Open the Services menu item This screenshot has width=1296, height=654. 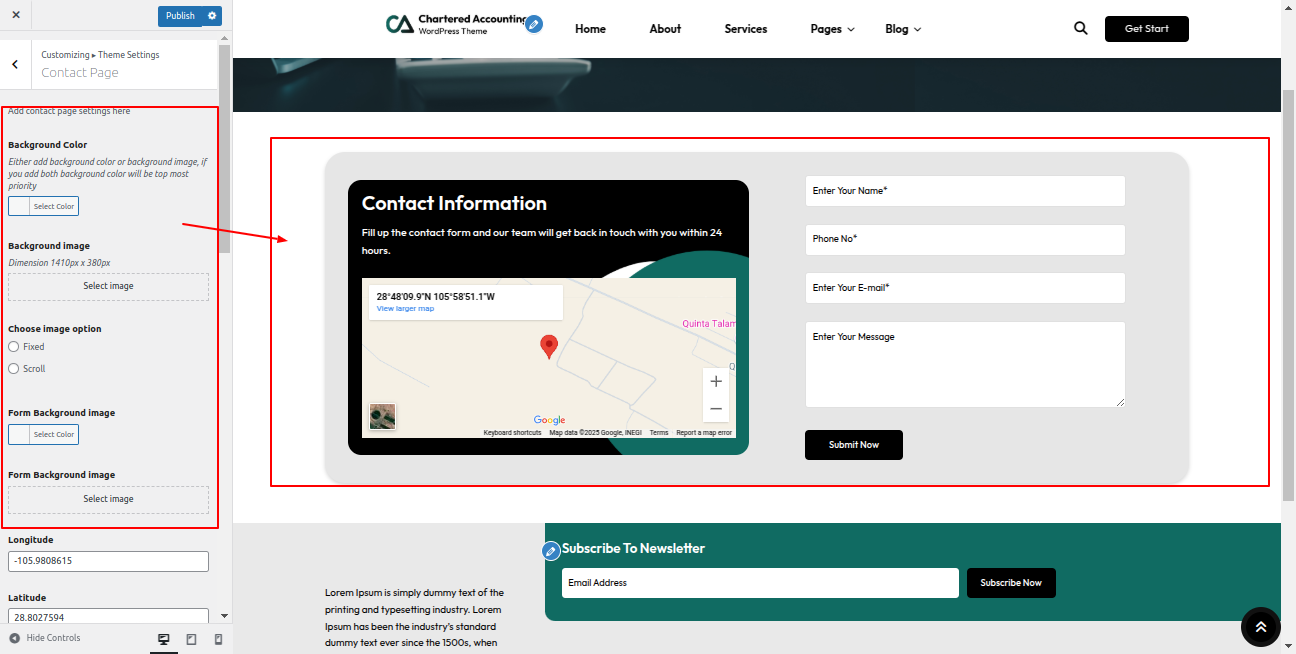pyautogui.click(x=746, y=29)
